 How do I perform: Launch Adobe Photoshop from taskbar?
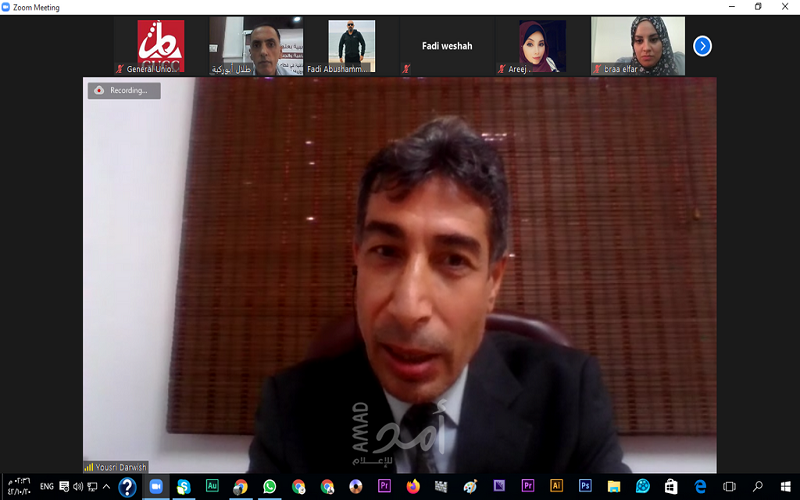585,486
